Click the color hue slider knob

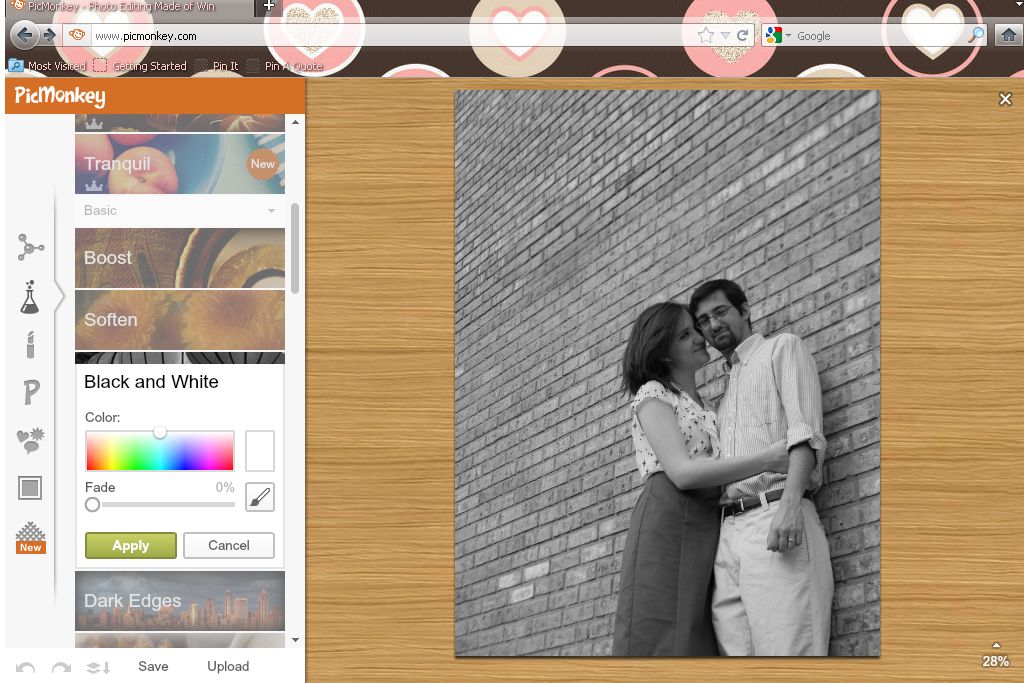point(160,432)
